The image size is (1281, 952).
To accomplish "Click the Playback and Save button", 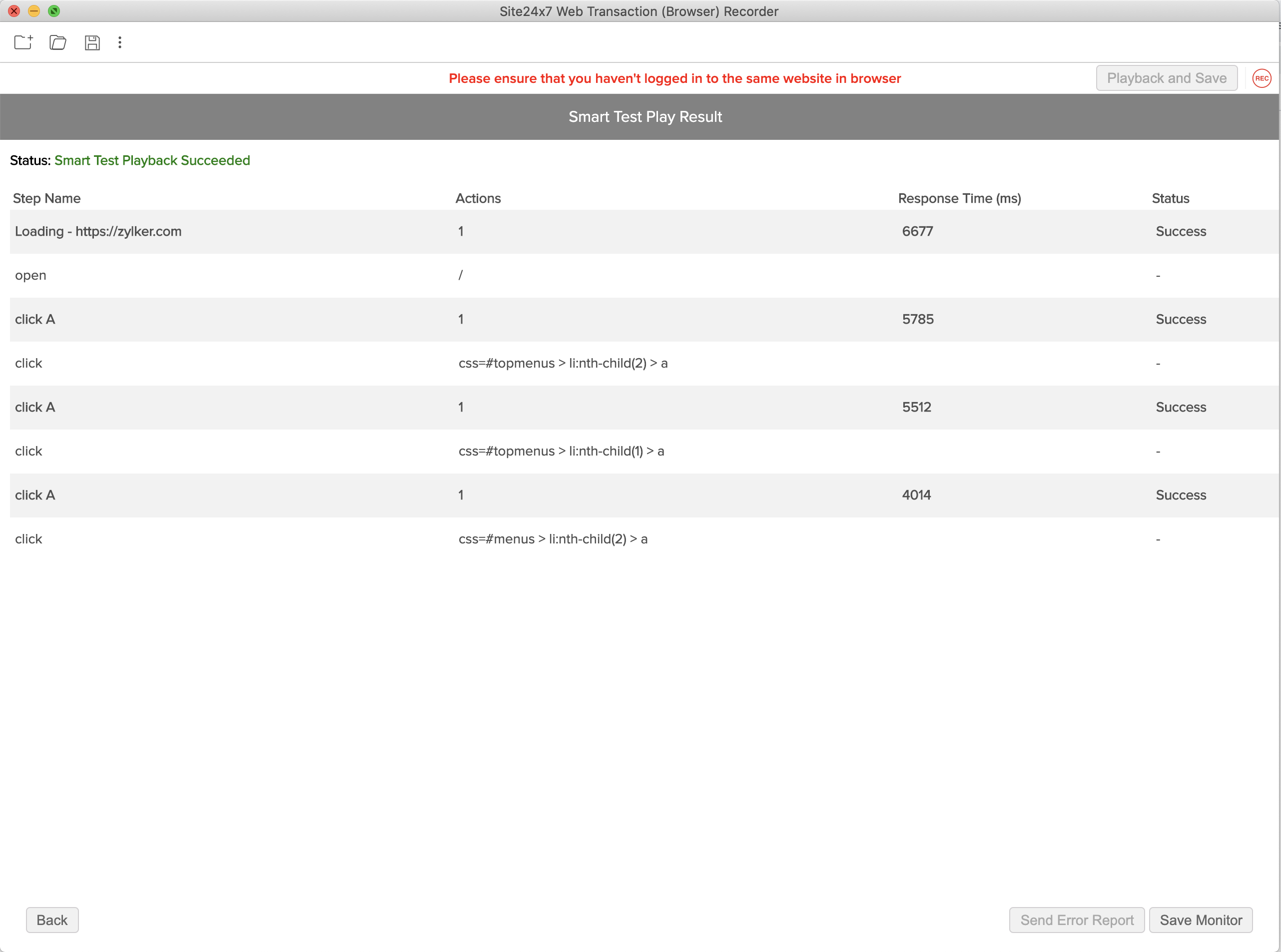I will pyautogui.click(x=1166, y=78).
